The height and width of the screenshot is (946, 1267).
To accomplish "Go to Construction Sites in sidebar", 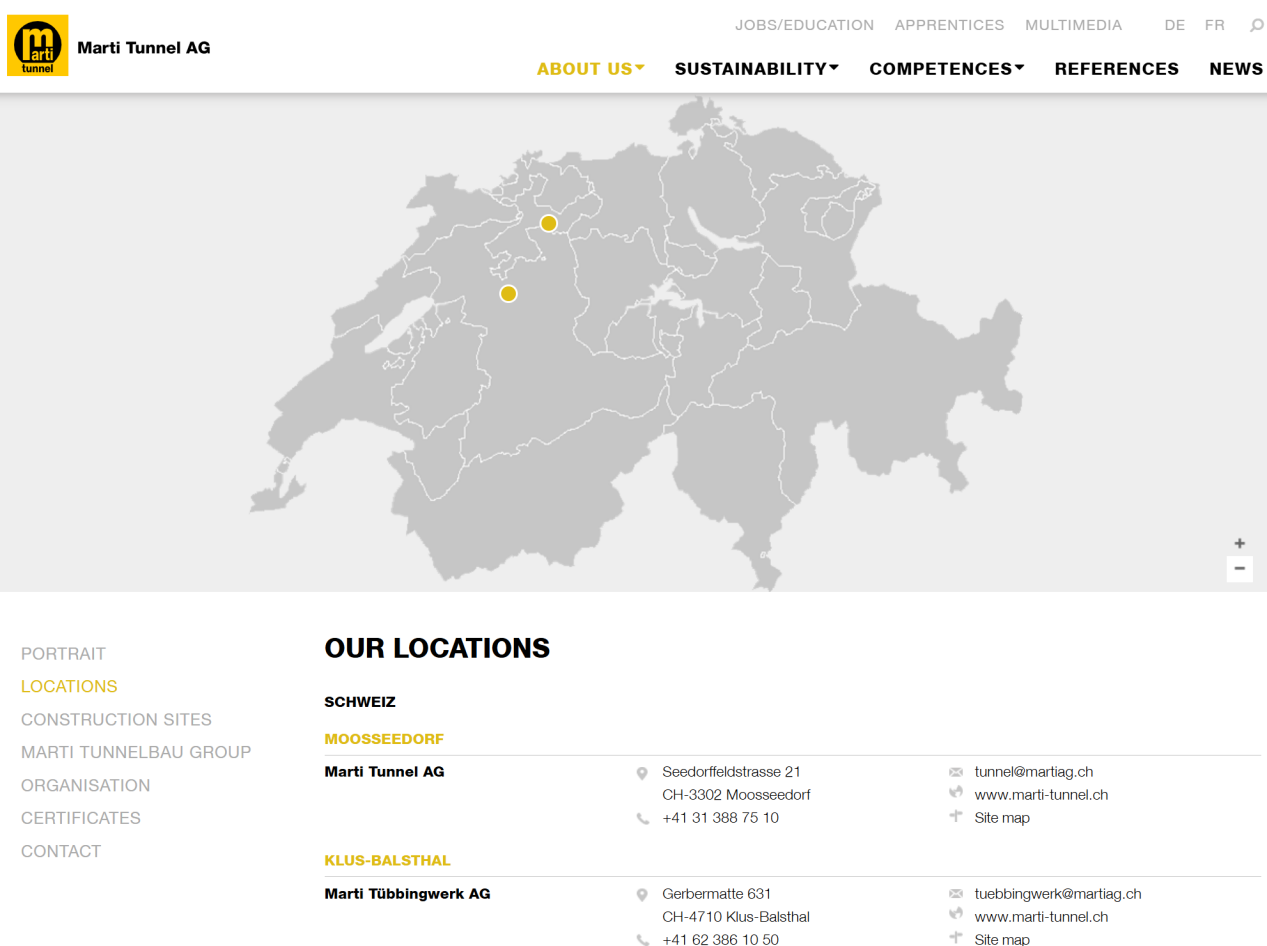I will (x=116, y=720).
